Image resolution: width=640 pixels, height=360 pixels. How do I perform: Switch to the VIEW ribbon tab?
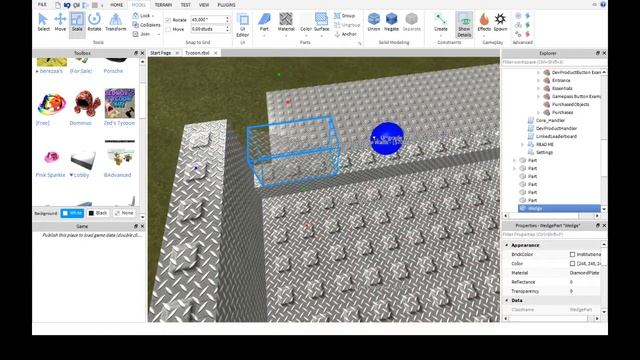coord(204,5)
